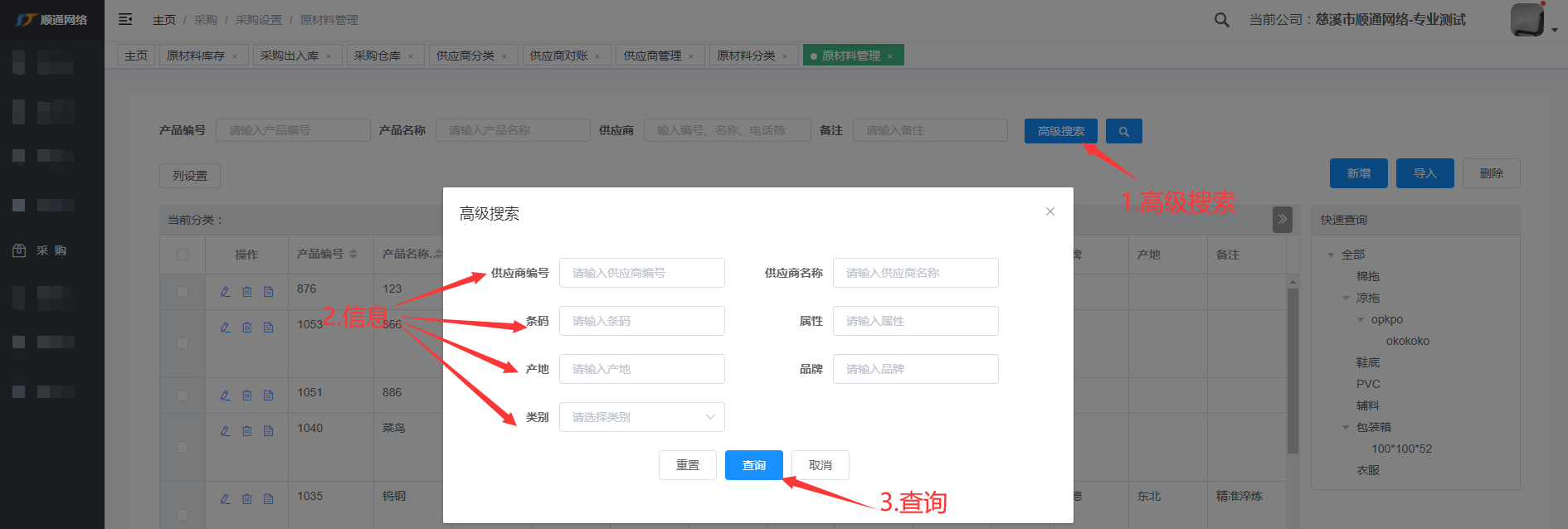The height and width of the screenshot is (529, 1568).
Task: Open the 采购 section in the left sidebar
Action: (x=51, y=250)
